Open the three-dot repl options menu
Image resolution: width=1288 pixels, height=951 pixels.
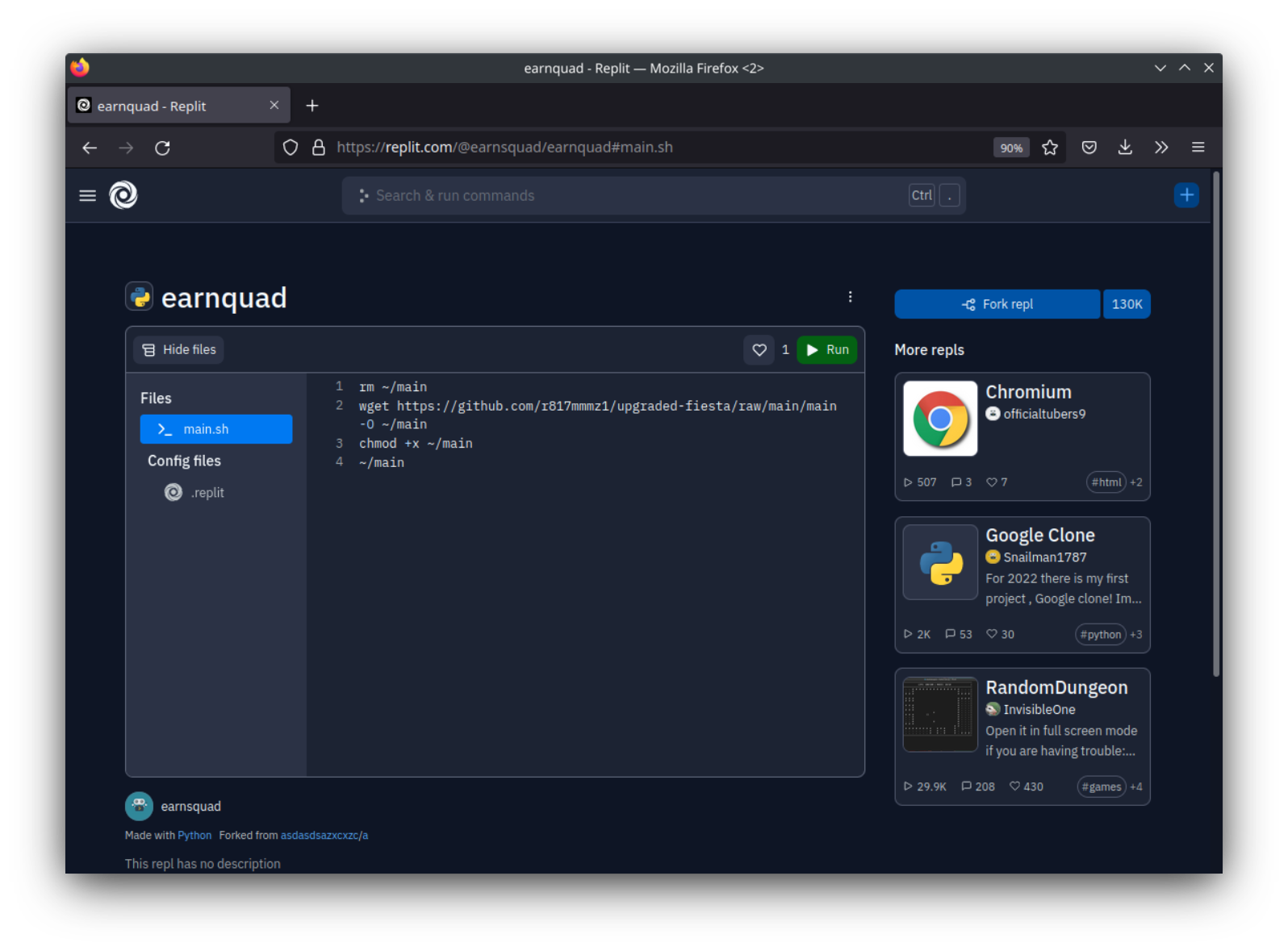pos(850,297)
